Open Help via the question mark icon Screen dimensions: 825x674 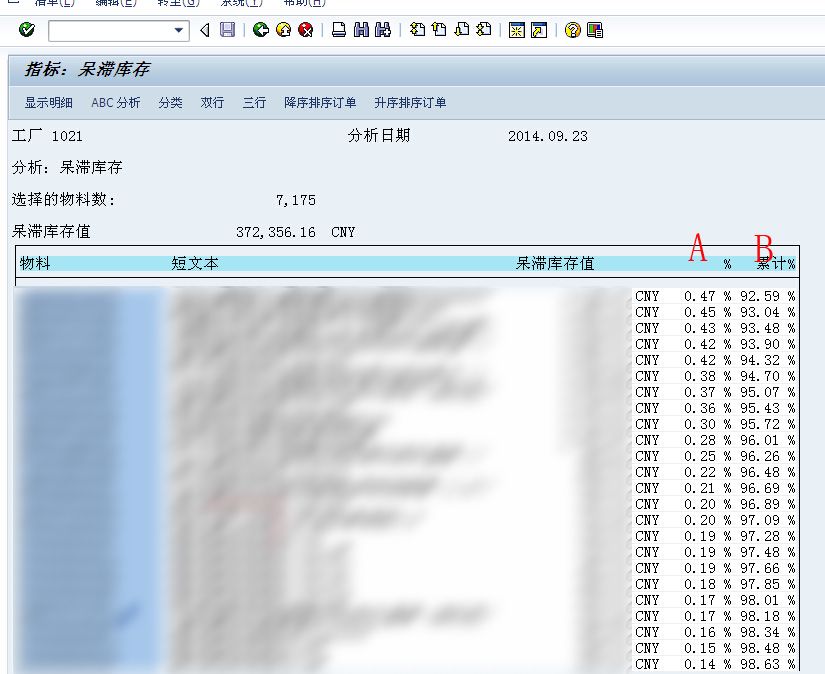point(573,31)
